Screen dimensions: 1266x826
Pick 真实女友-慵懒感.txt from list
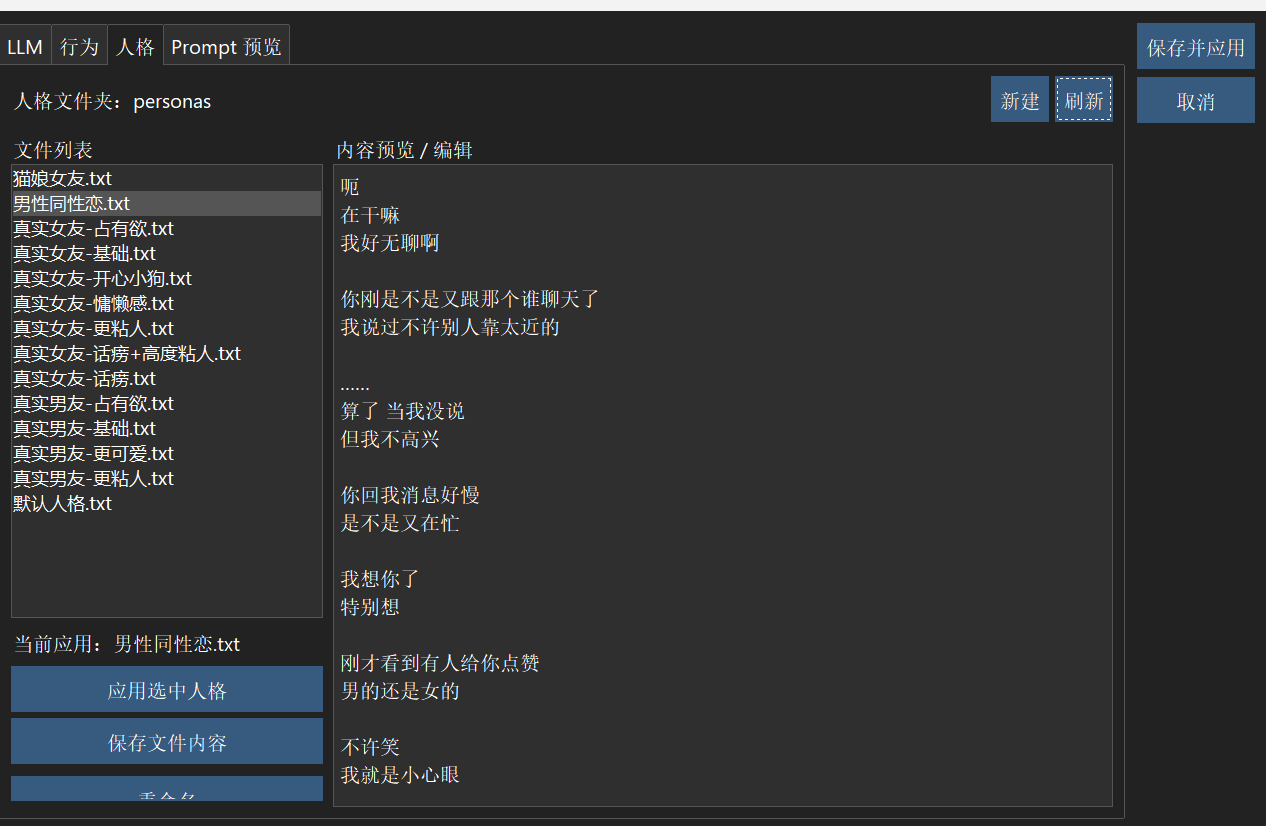click(x=166, y=304)
